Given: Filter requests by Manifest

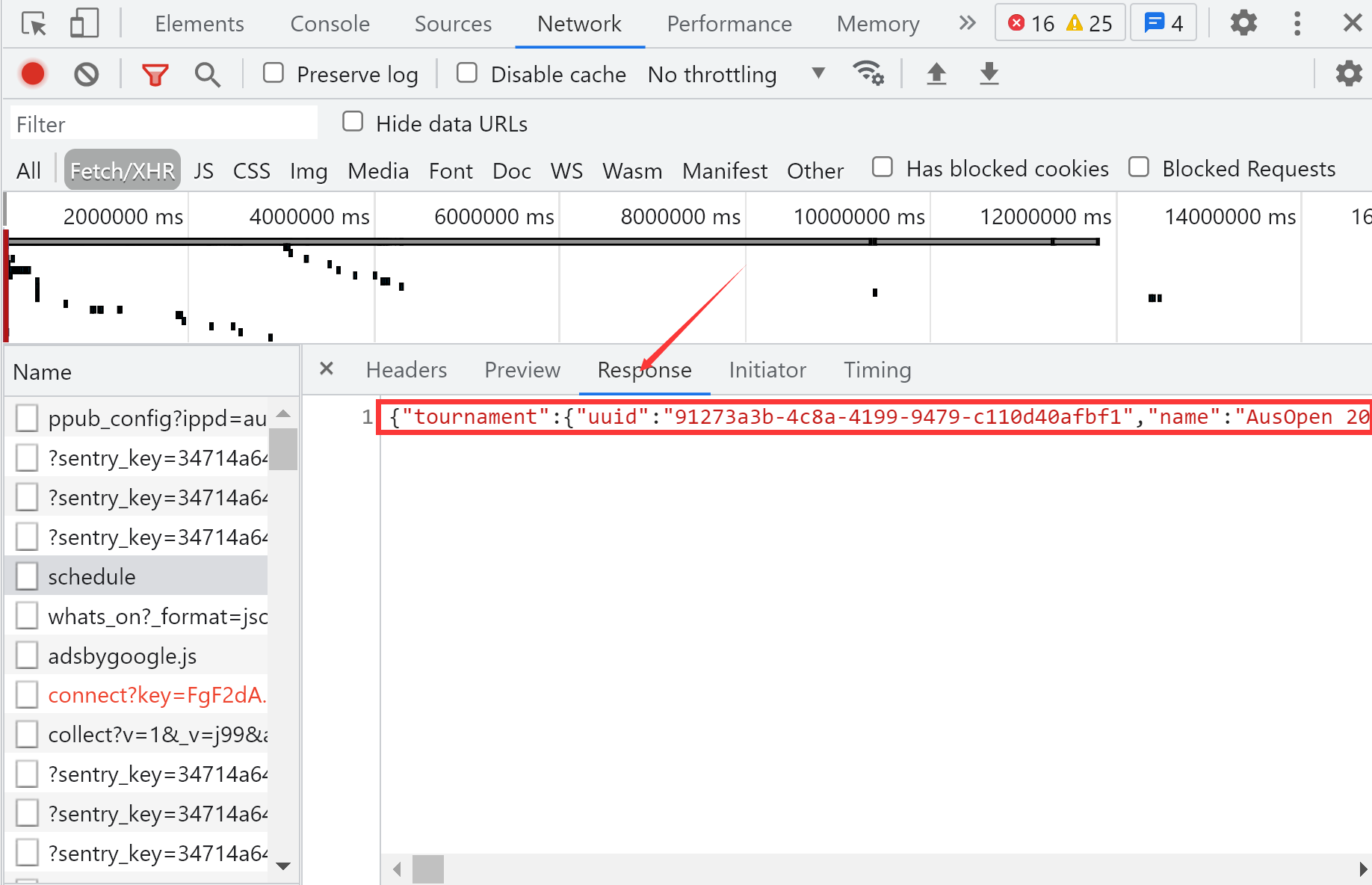Looking at the screenshot, I should pyautogui.click(x=725, y=170).
